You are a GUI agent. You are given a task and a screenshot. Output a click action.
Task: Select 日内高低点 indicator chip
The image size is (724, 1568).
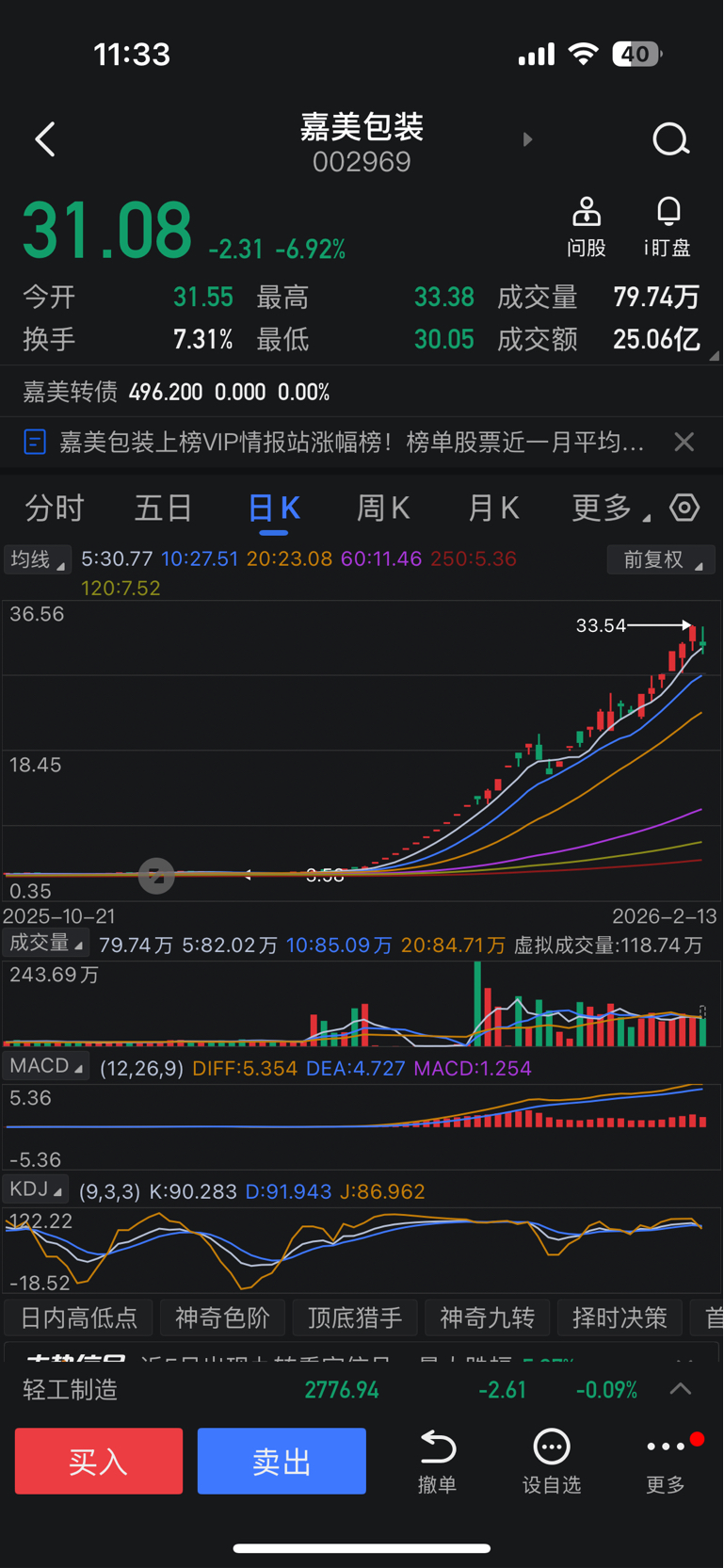click(79, 1317)
